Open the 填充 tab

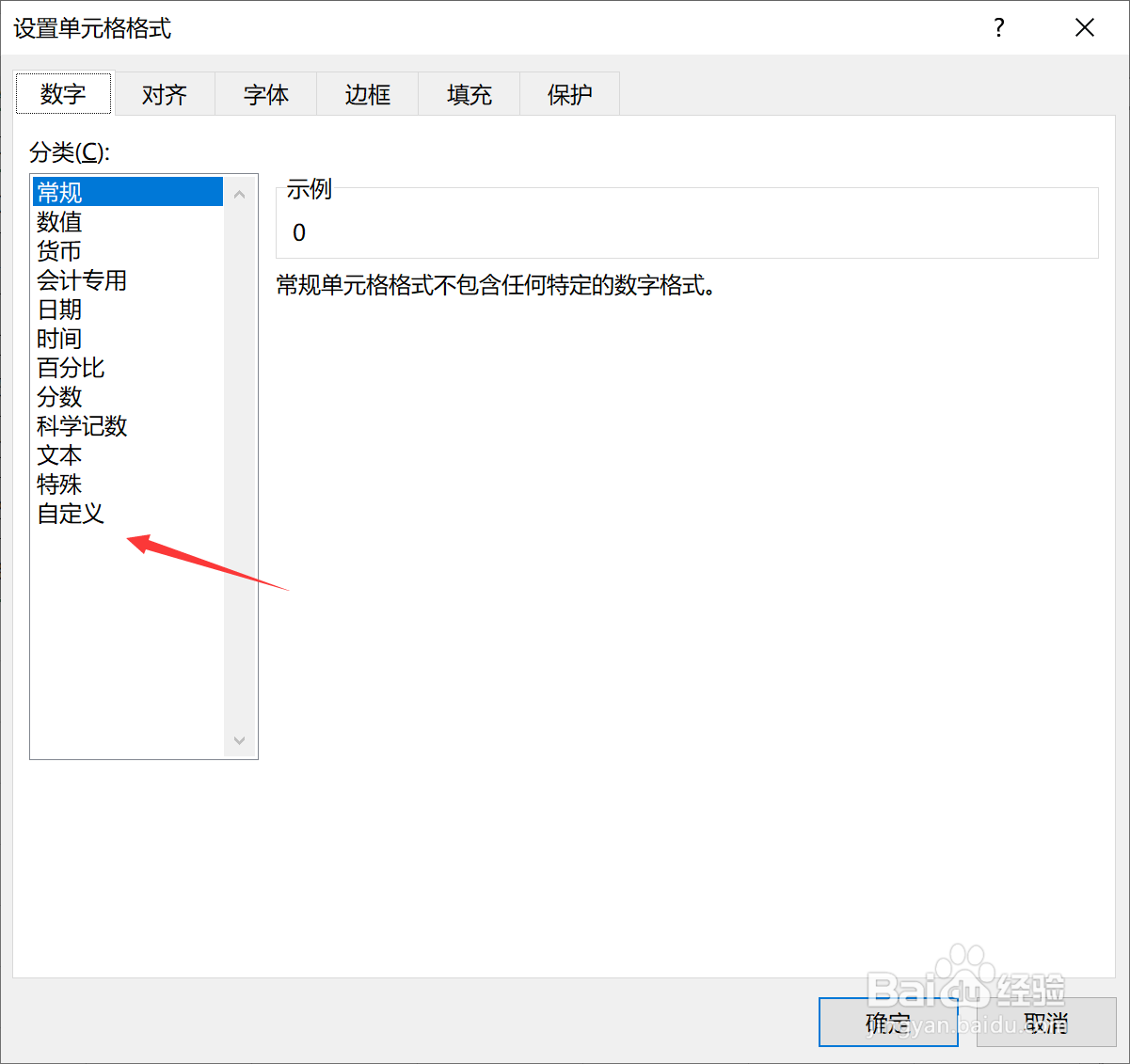470,94
